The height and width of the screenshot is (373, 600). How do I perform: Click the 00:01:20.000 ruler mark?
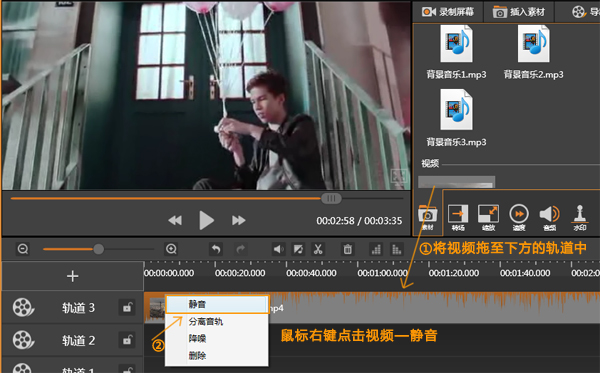pyautogui.click(x=453, y=273)
